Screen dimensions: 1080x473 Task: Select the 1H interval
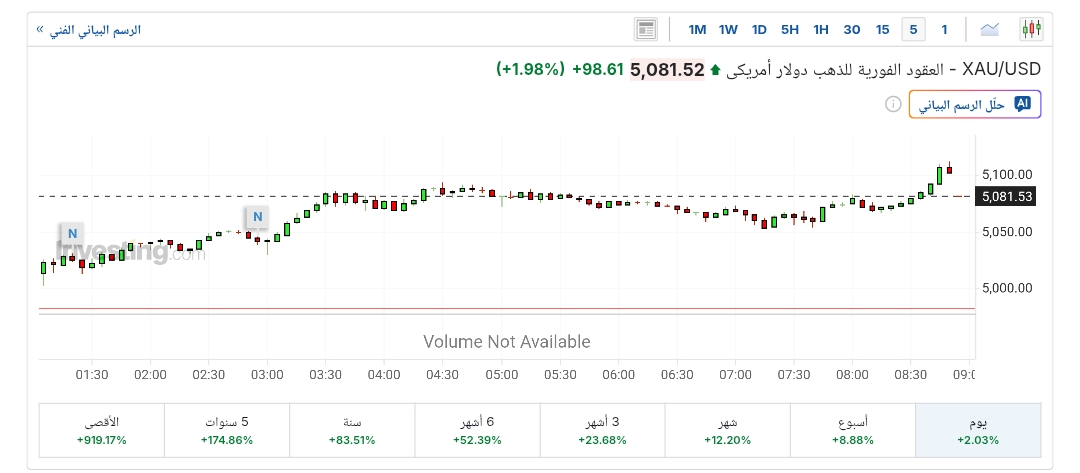821,29
